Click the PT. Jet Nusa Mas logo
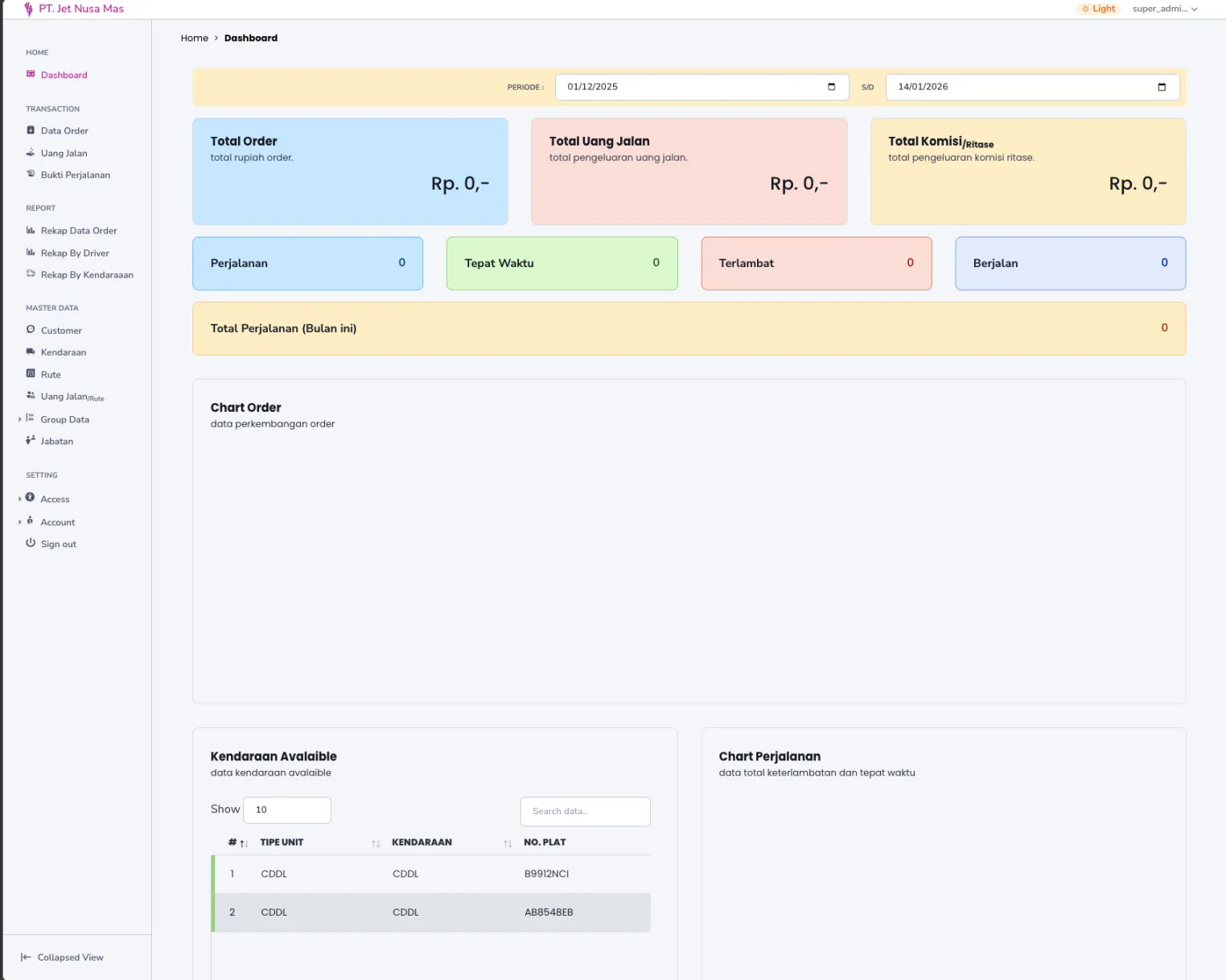 74,9
